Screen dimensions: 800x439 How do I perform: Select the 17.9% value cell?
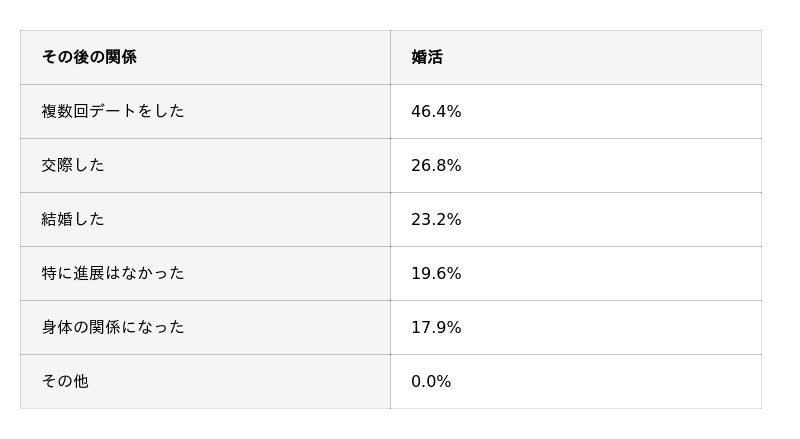pos(436,327)
